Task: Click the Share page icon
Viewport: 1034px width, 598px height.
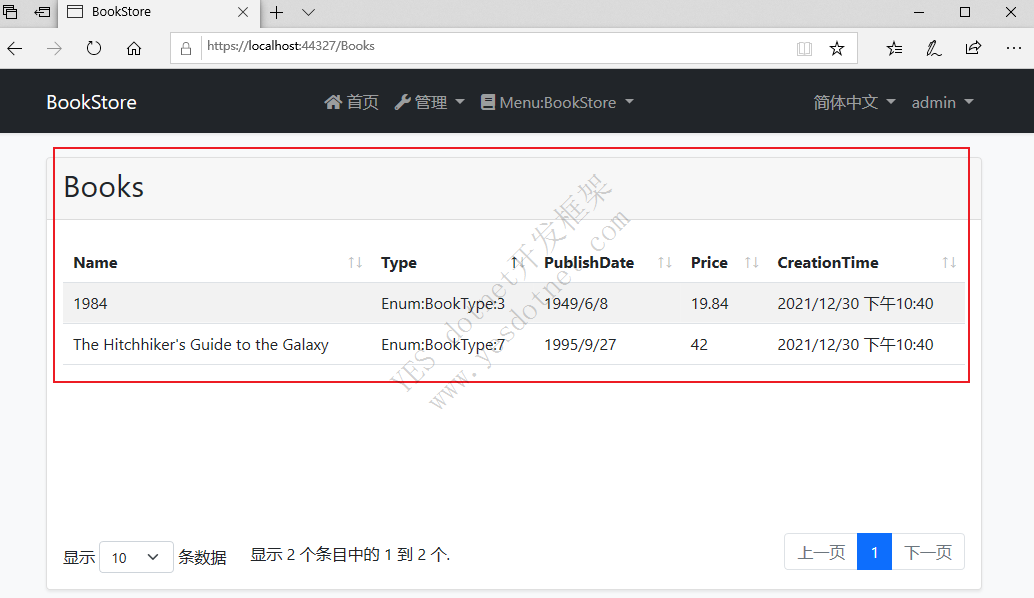Action: [973, 48]
